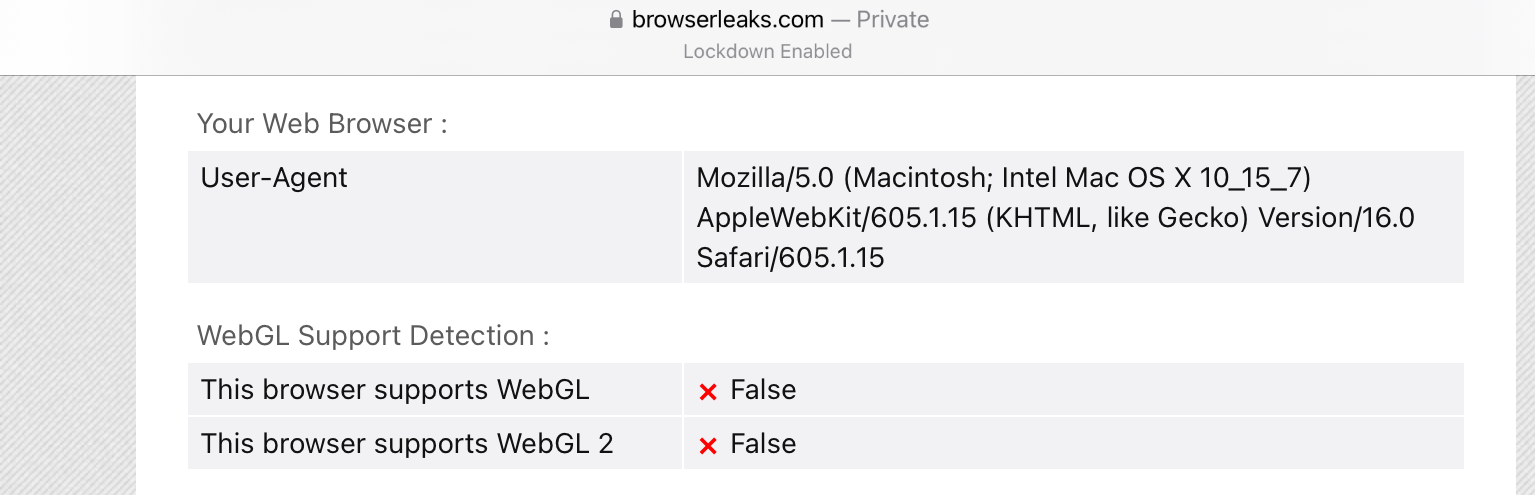The width and height of the screenshot is (1535, 495).
Task: Click the False value in the WebGL 2 row
Action: [x=763, y=444]
